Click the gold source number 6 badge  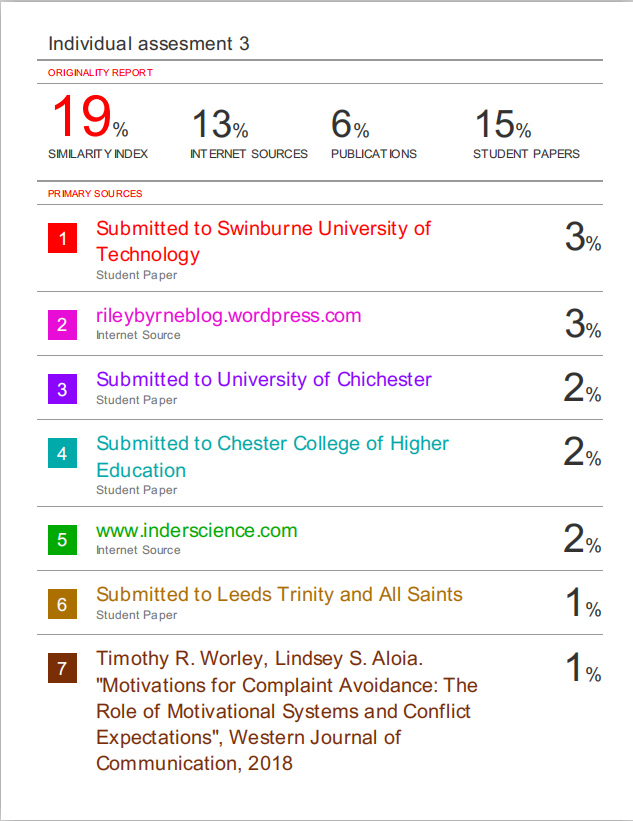point(62,604)
